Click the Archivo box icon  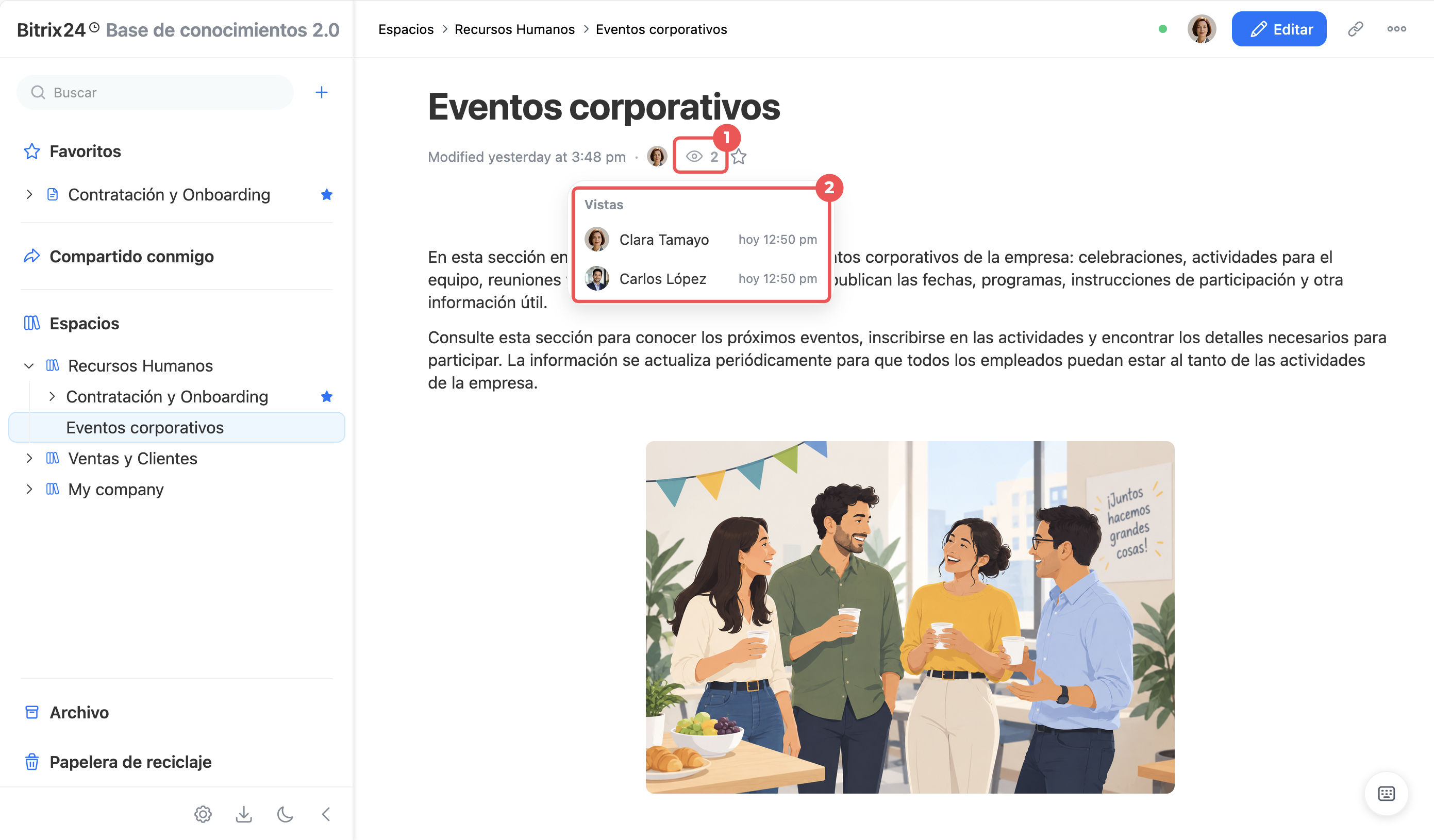pos(32,712)
